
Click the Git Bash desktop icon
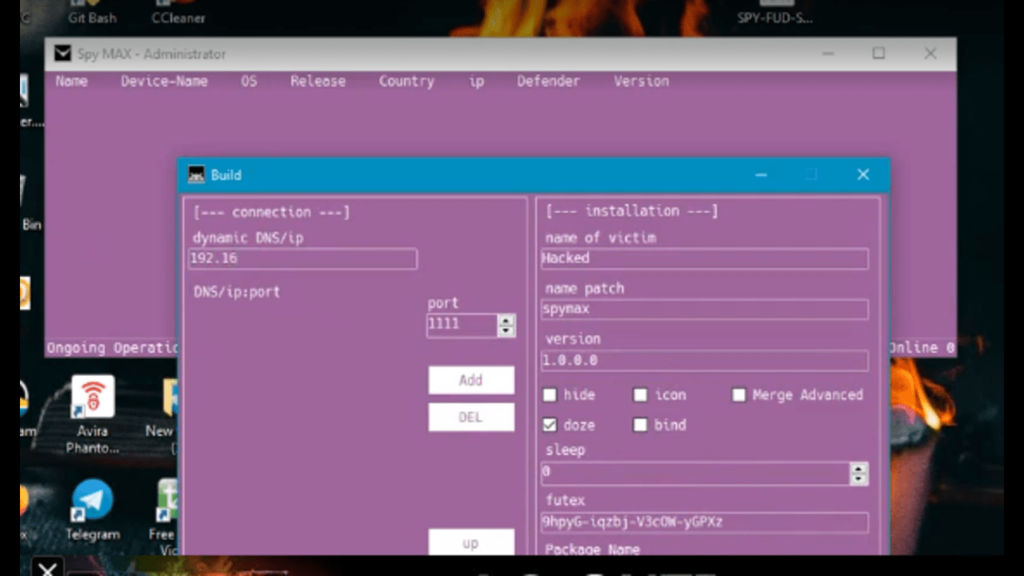92,12
